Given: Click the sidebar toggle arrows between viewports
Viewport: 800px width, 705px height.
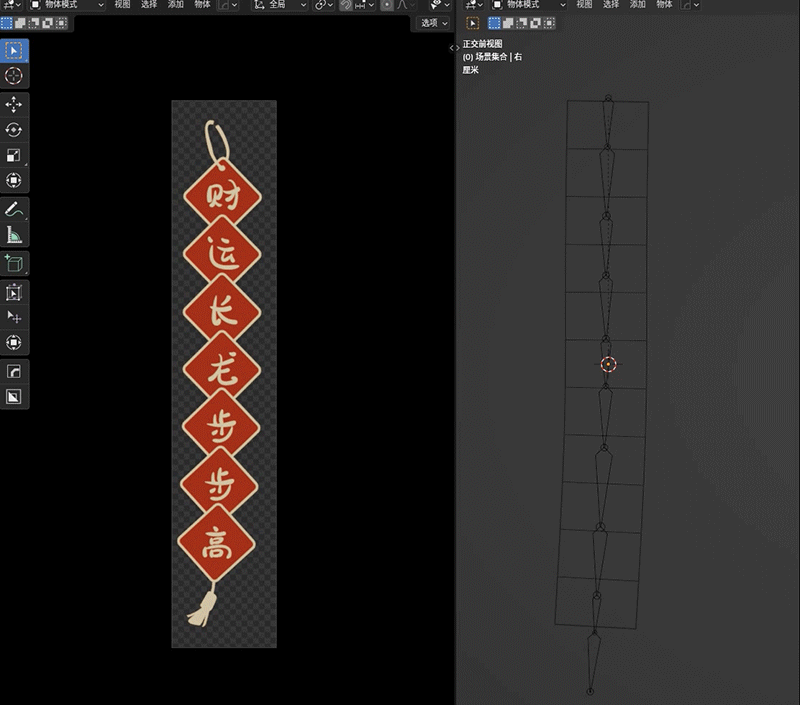Looking at the screenshot, I should tap(454, 48).
